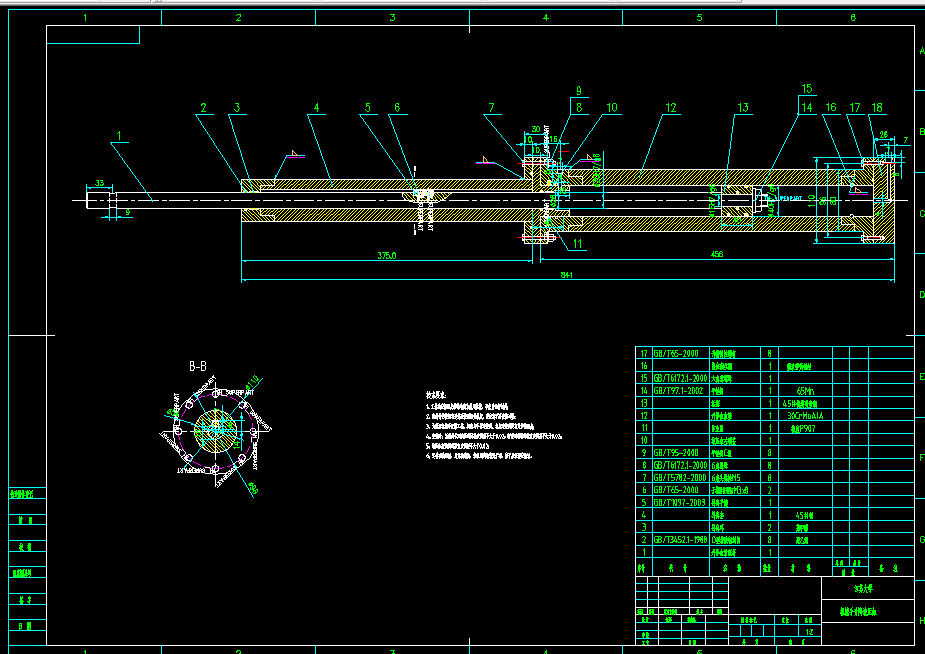Click the GB/T97.1-2002 cell in the parts list
Image resolution: width=925 pixels, height=654 pixels.
680,391
